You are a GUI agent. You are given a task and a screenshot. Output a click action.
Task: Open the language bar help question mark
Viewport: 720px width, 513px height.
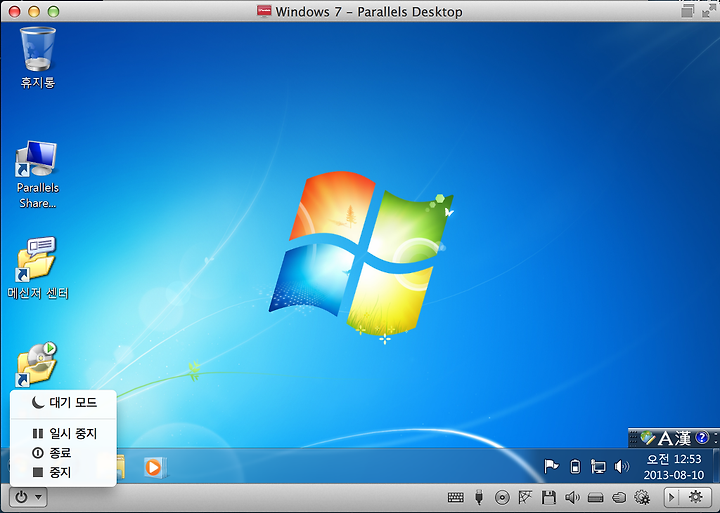[702, 438]
